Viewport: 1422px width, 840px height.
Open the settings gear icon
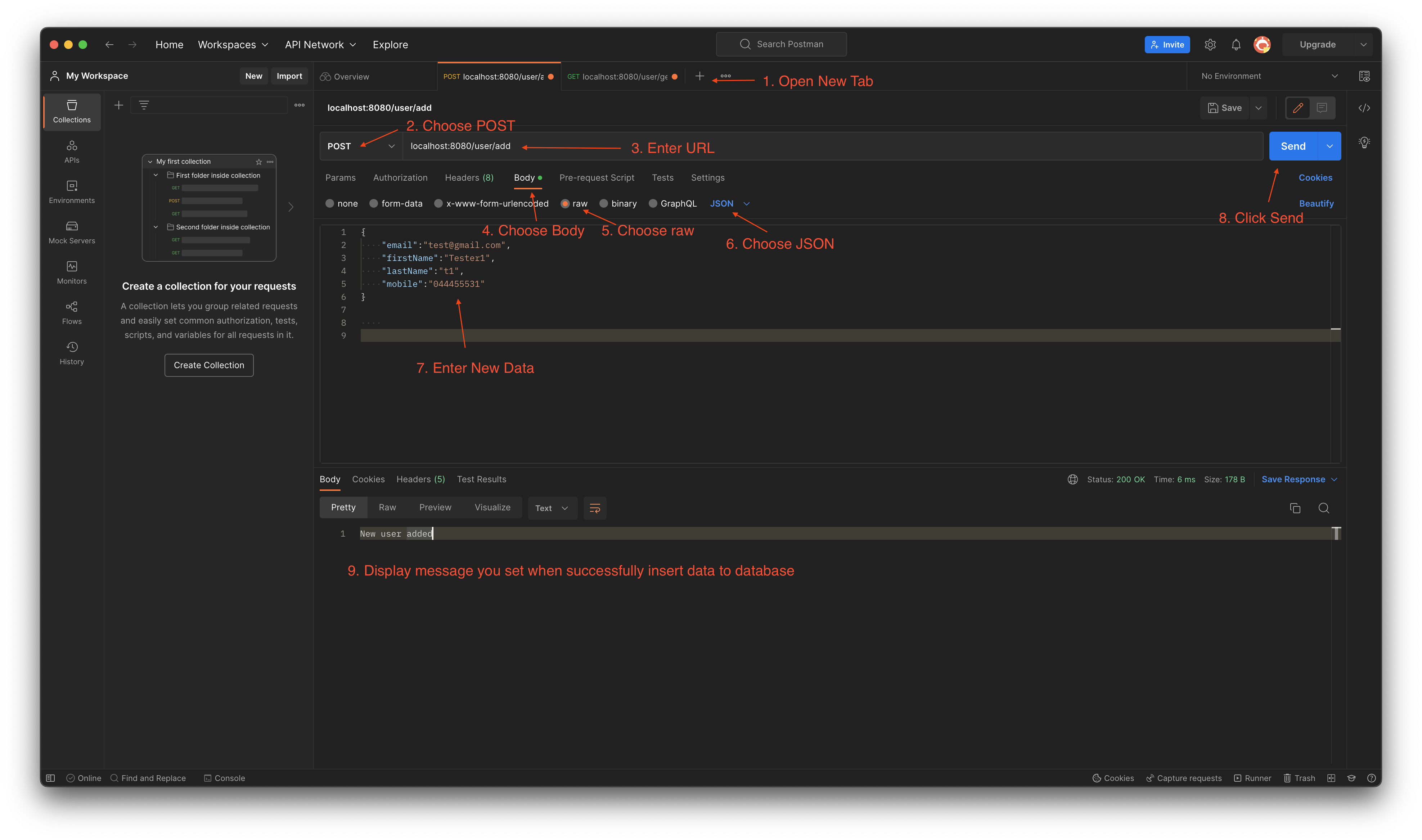coord(1210,45)
